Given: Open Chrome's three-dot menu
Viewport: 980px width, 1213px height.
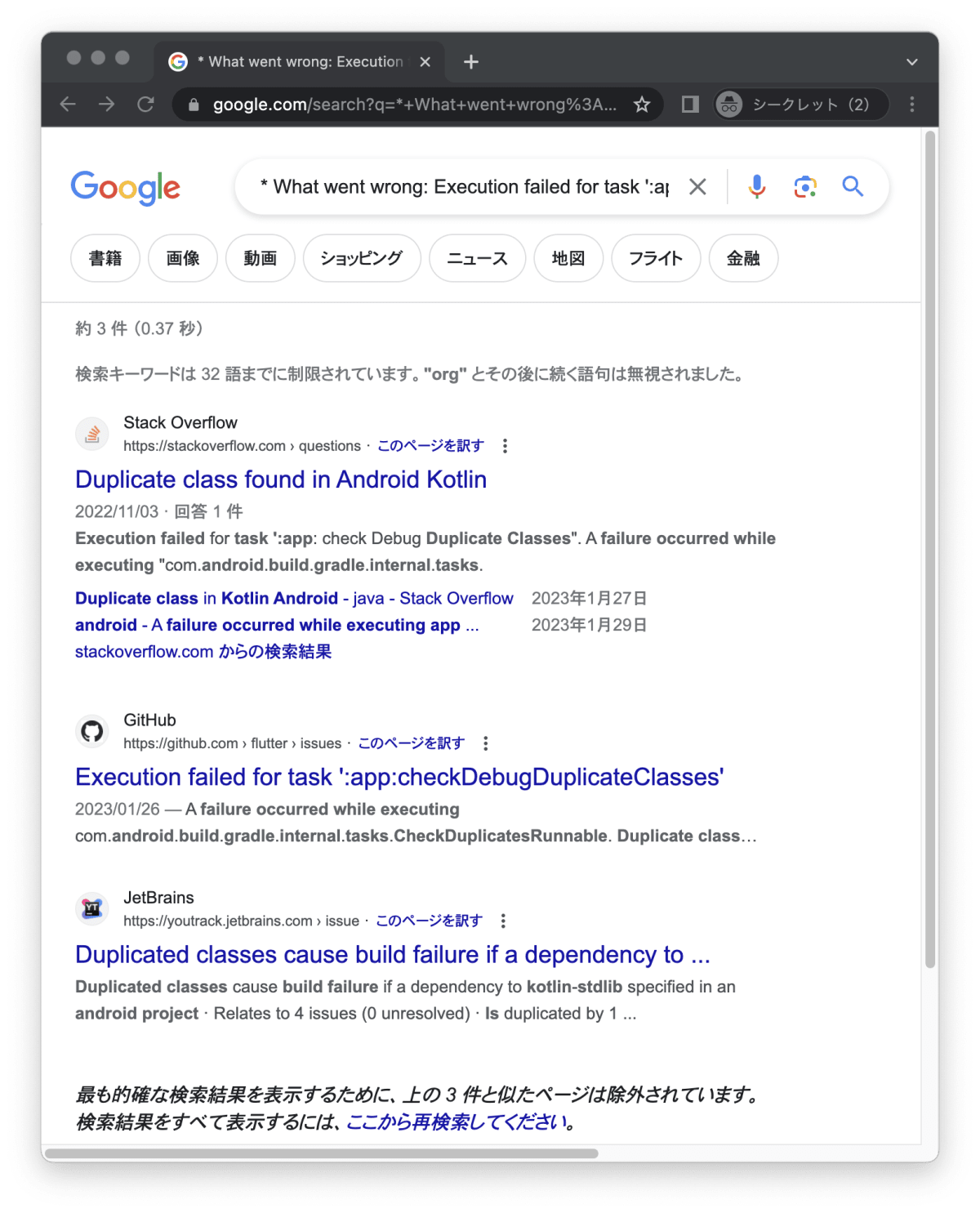Looking at the screenshot, I should pyautogui.click(x=912, y=105).
